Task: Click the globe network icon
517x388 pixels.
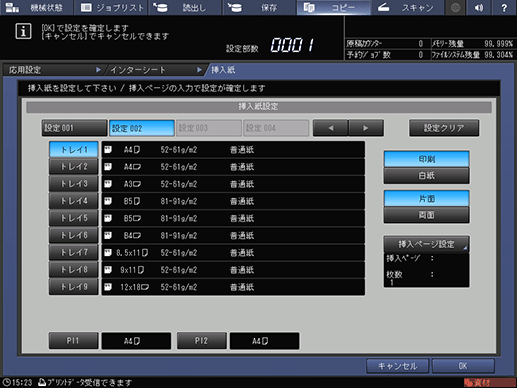Action: (x=456, y=7)
